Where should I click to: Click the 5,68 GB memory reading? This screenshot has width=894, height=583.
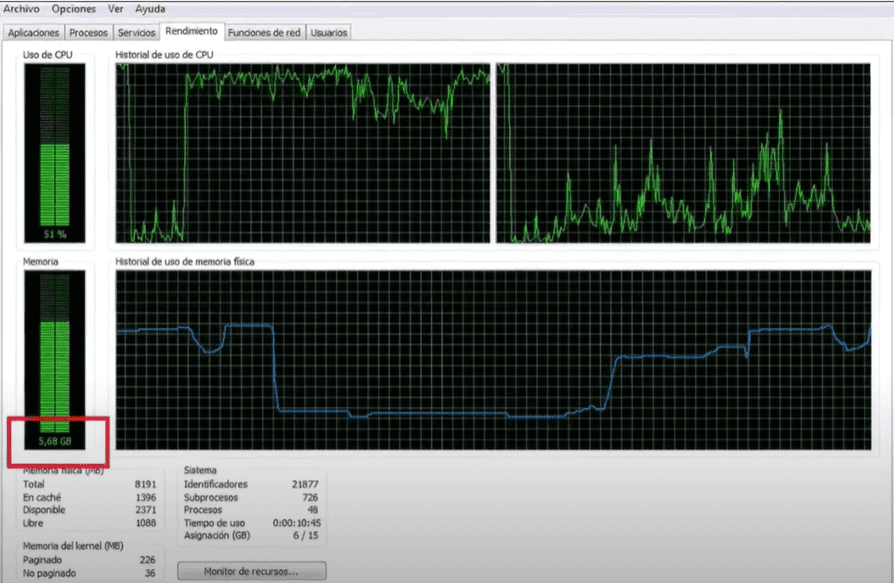pos(55,440)
